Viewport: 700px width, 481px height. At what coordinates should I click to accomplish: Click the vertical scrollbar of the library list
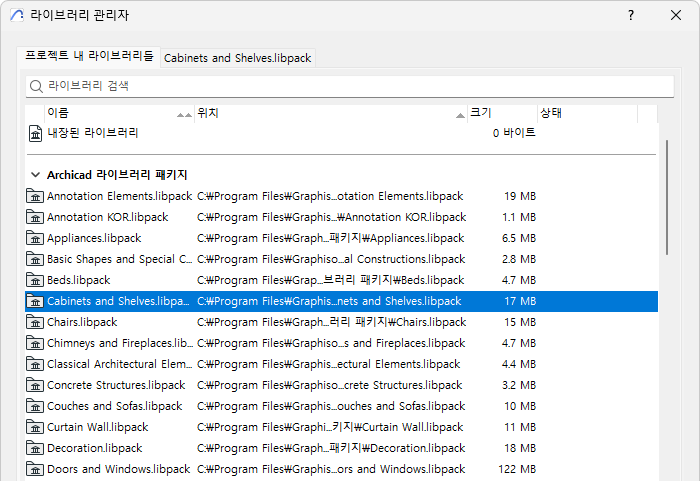click(x=667, y=197)
